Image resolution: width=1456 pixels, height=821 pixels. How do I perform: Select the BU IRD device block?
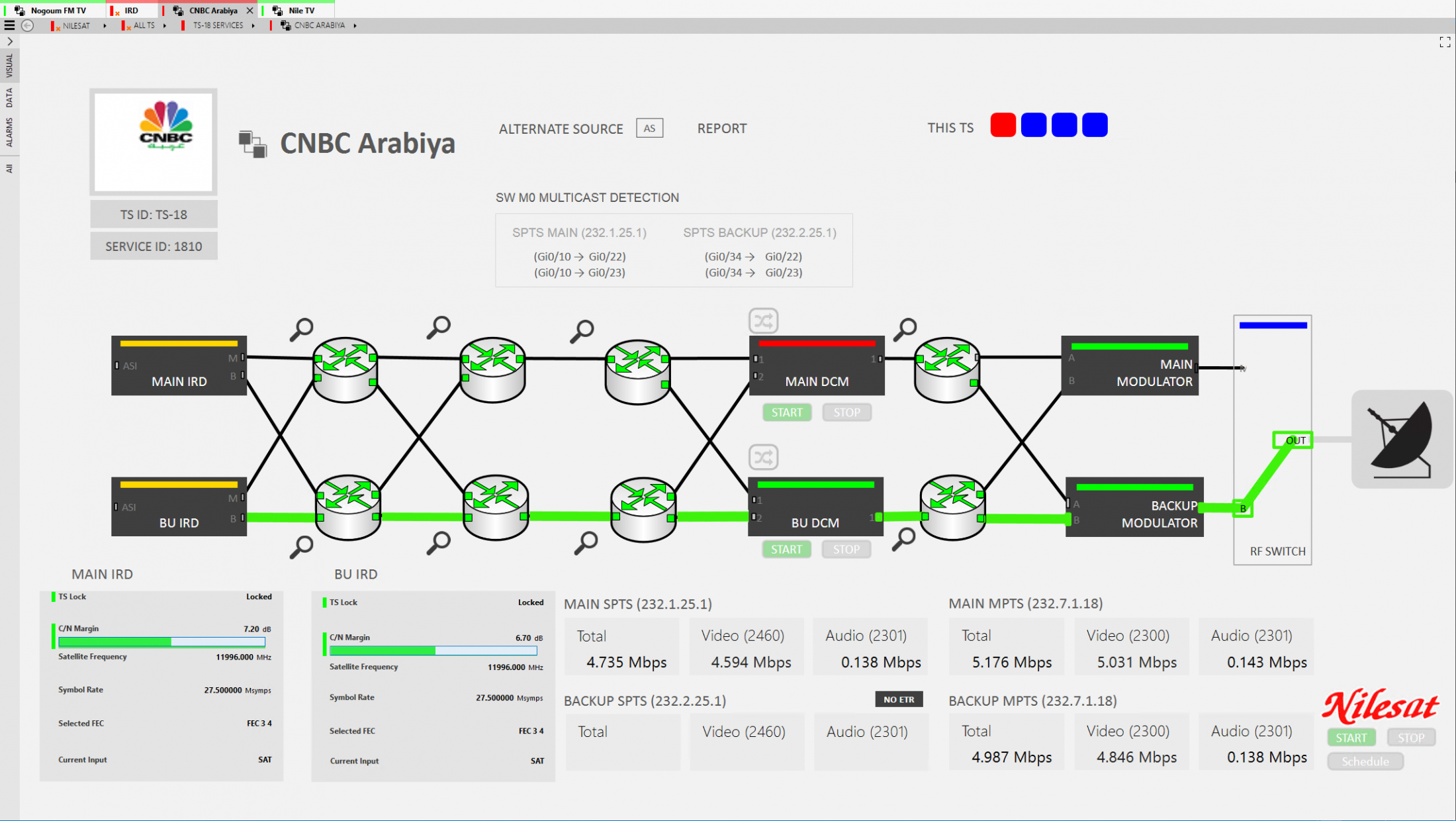click(x=179, y=507)
